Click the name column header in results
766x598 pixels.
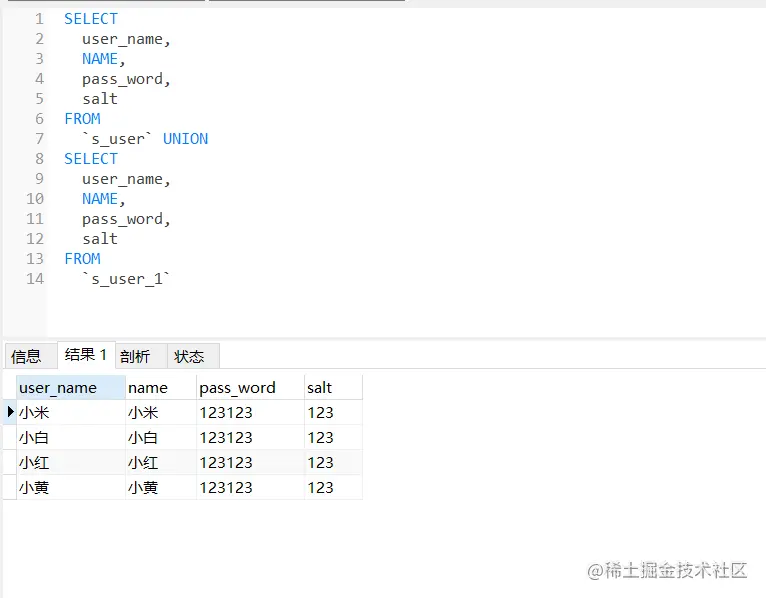coord(148,388)
